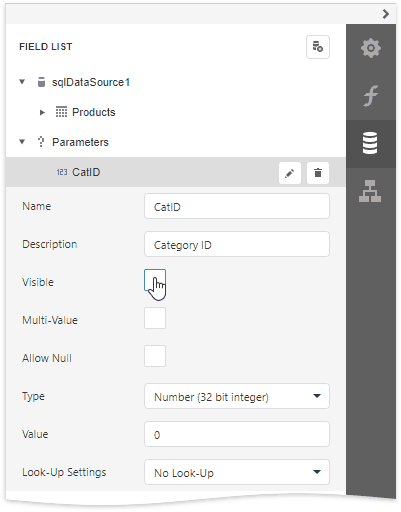The image size is (401, 512).
Task: Select the Field List database tab
Action: [x=371, y=143]
